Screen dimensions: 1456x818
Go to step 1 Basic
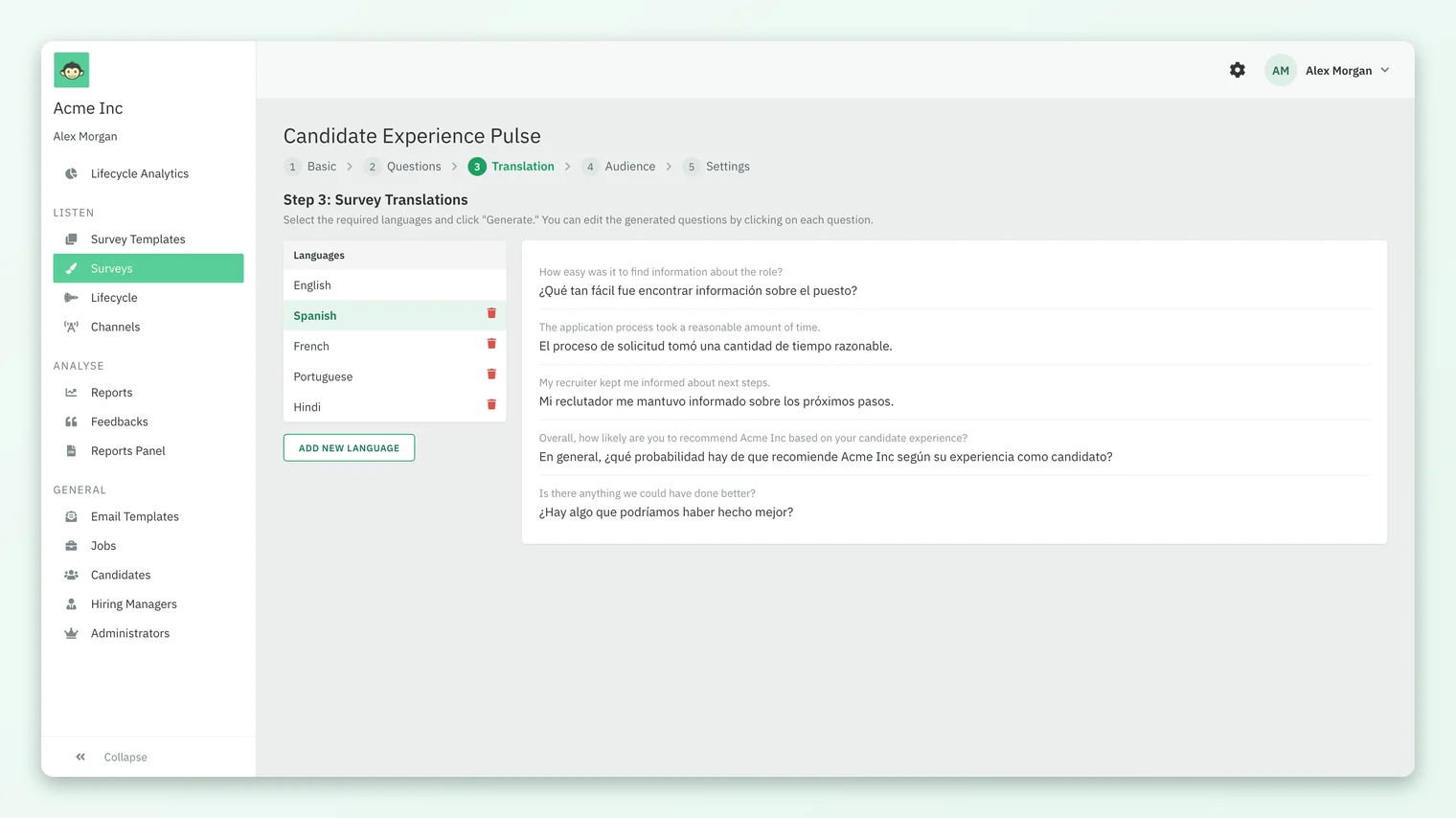coord(310,167)
